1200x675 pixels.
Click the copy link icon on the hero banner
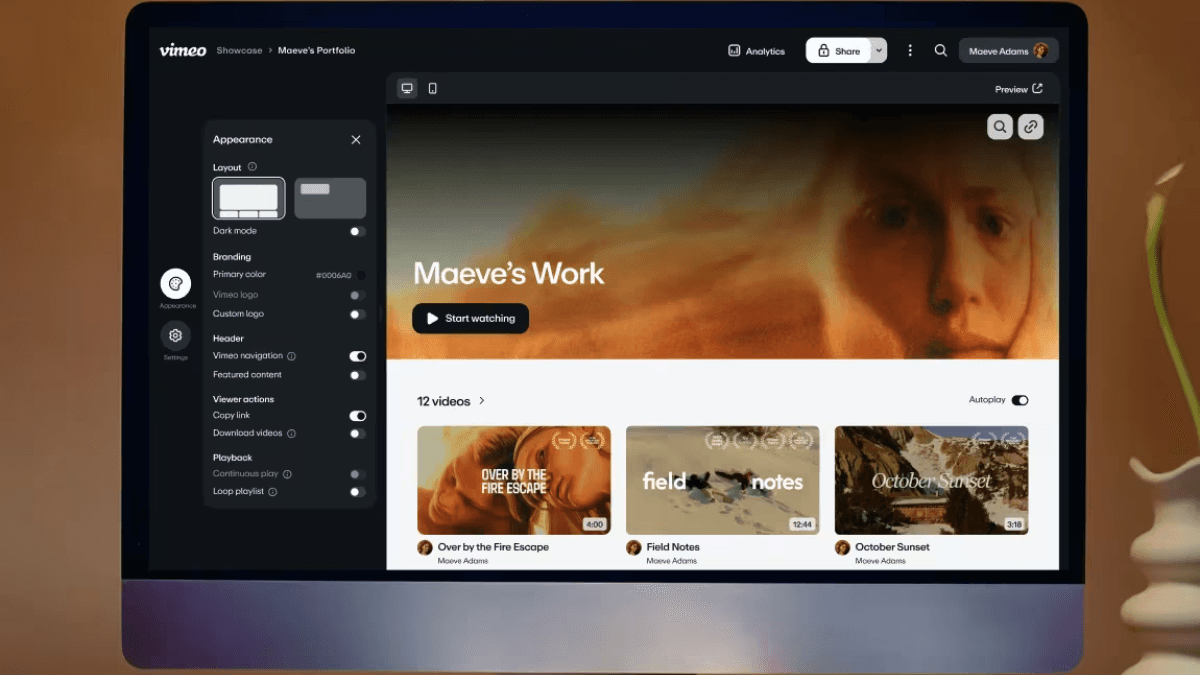1031,127
